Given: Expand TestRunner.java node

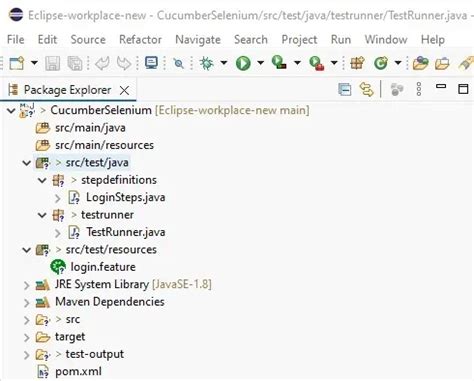Looking at the screenshot, I should pyautogui.click(x=57, y=233).
